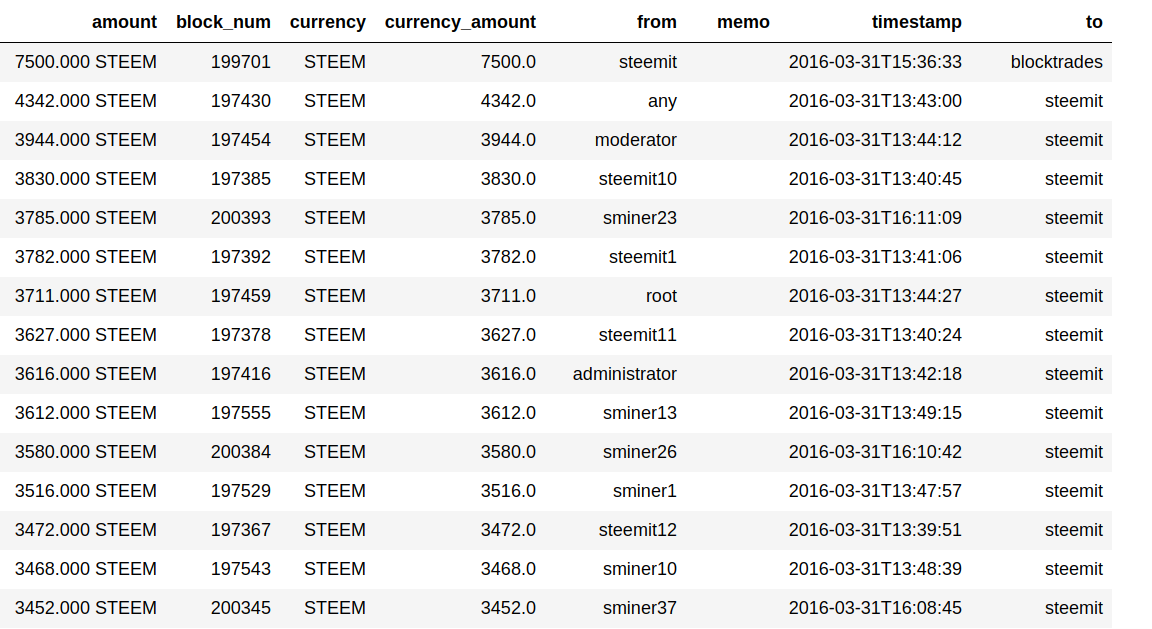Click the currency column header

click(x=327, y=22)
